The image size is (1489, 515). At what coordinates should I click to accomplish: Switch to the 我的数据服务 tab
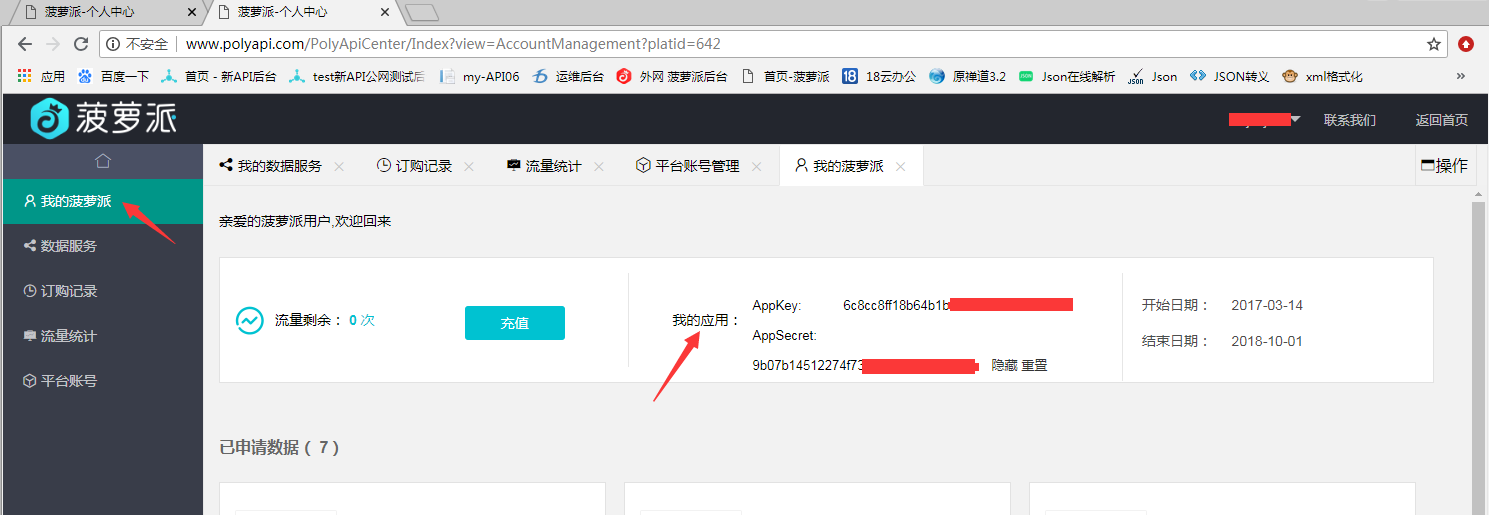[279, 166]
